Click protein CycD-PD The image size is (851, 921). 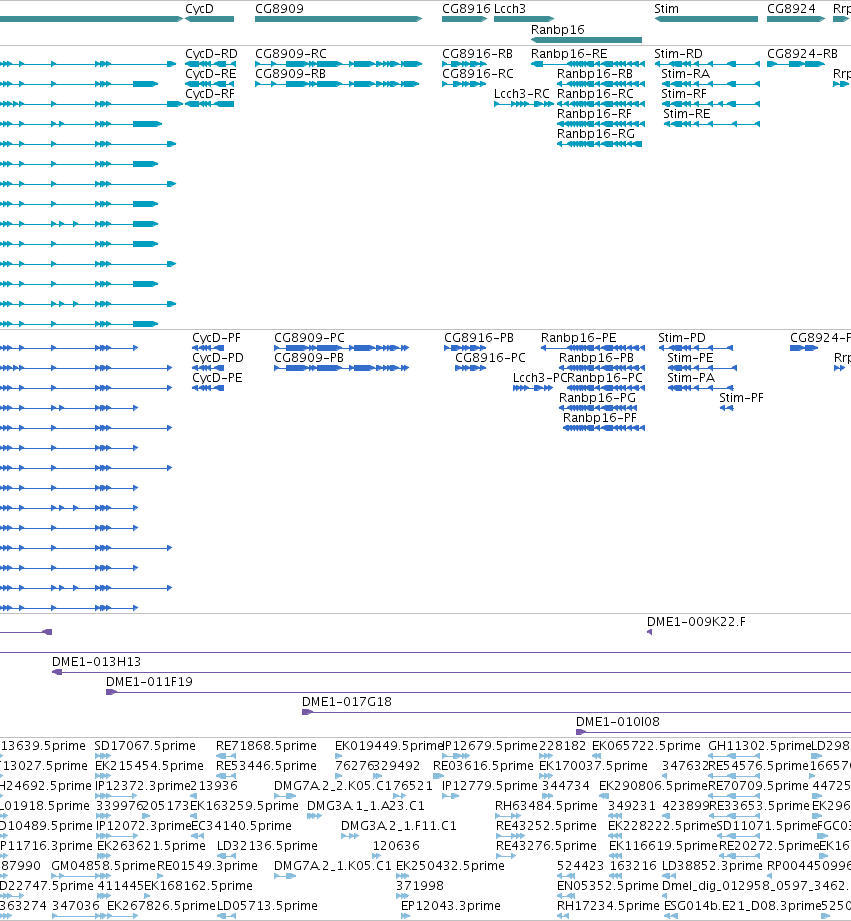tap(208, 368)
